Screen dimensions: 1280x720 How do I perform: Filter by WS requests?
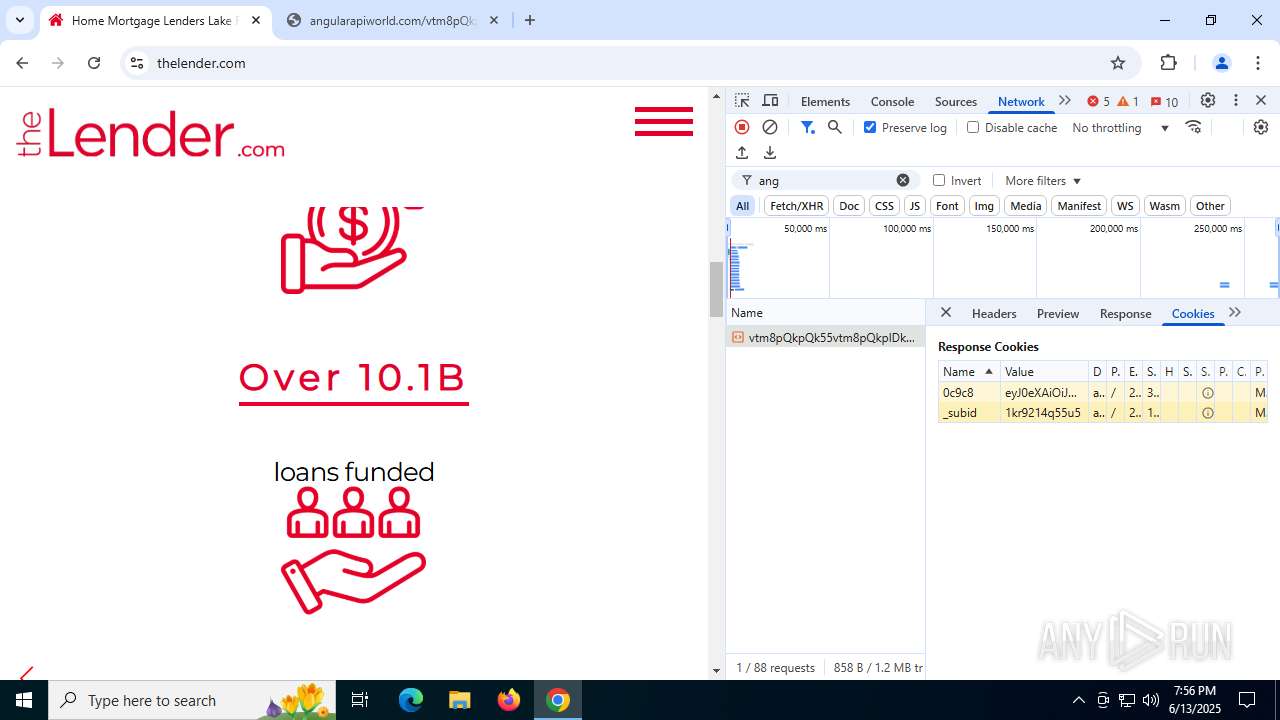1125,206
